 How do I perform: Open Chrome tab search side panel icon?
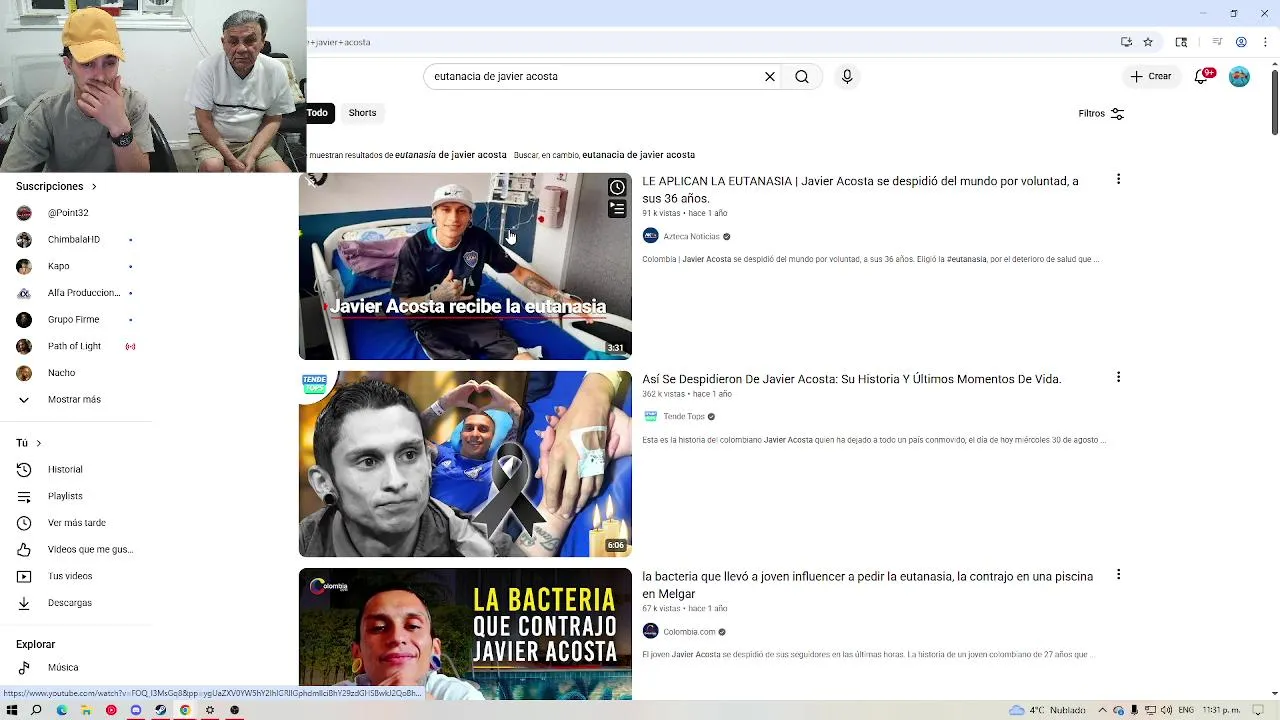coord(1181,42)
